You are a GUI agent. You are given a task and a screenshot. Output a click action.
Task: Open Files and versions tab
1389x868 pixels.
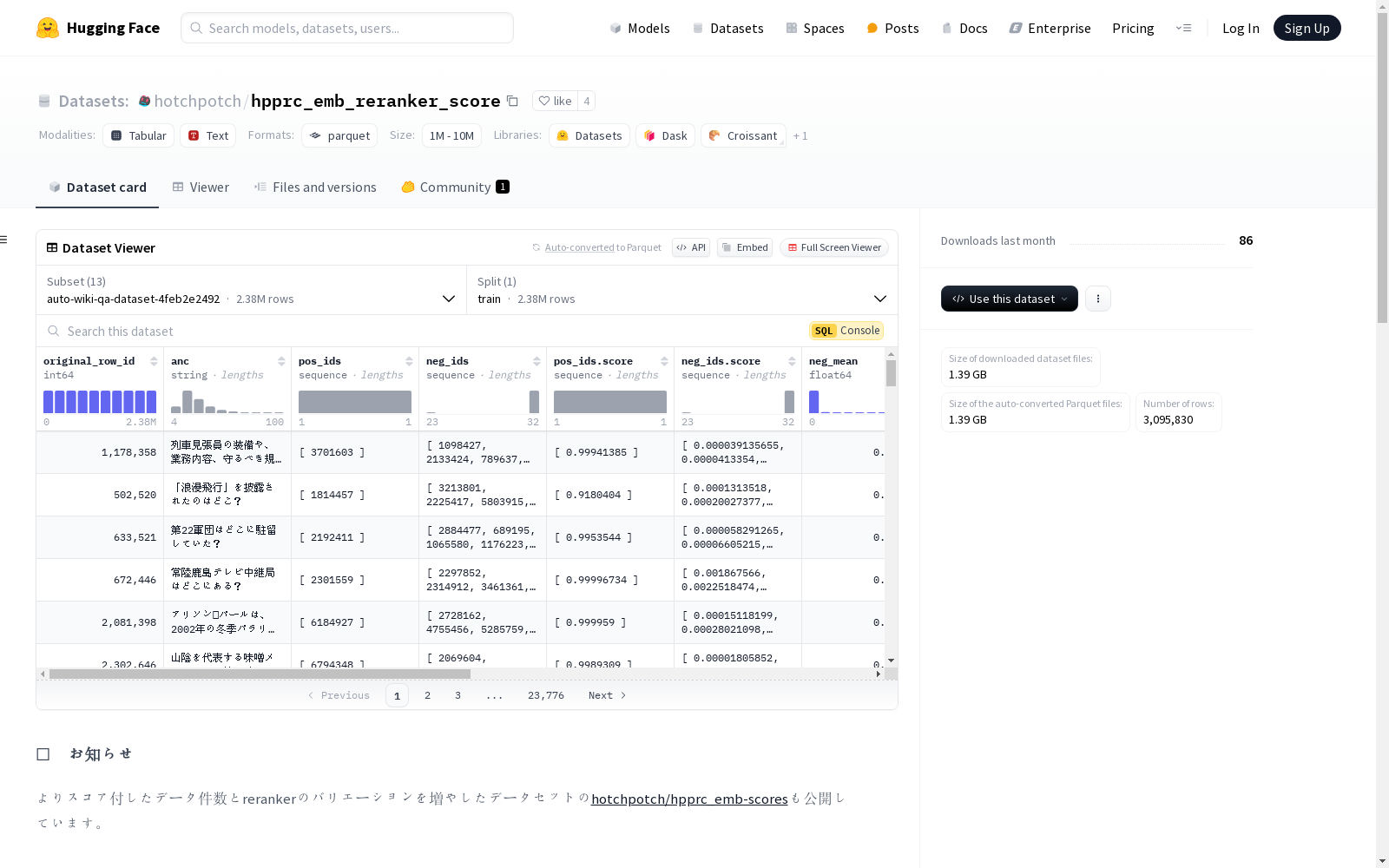coord(315,187)
